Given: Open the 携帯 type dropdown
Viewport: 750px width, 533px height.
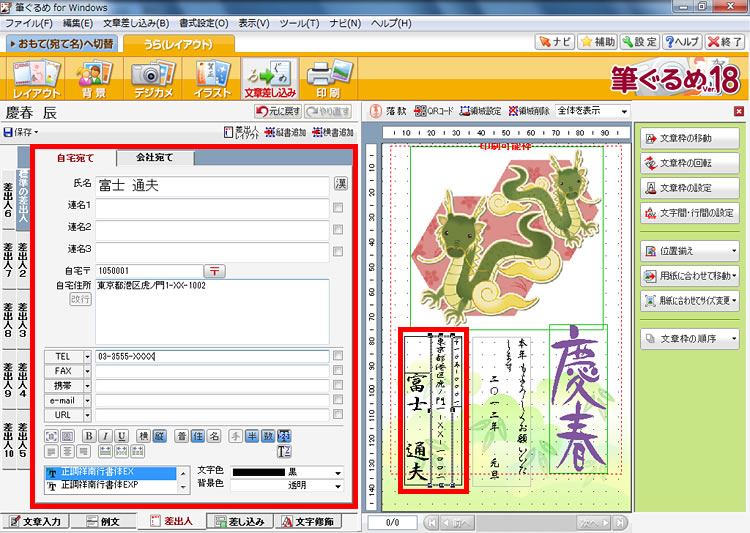Looking at the screenshot, I should click(x=87, y=386).
